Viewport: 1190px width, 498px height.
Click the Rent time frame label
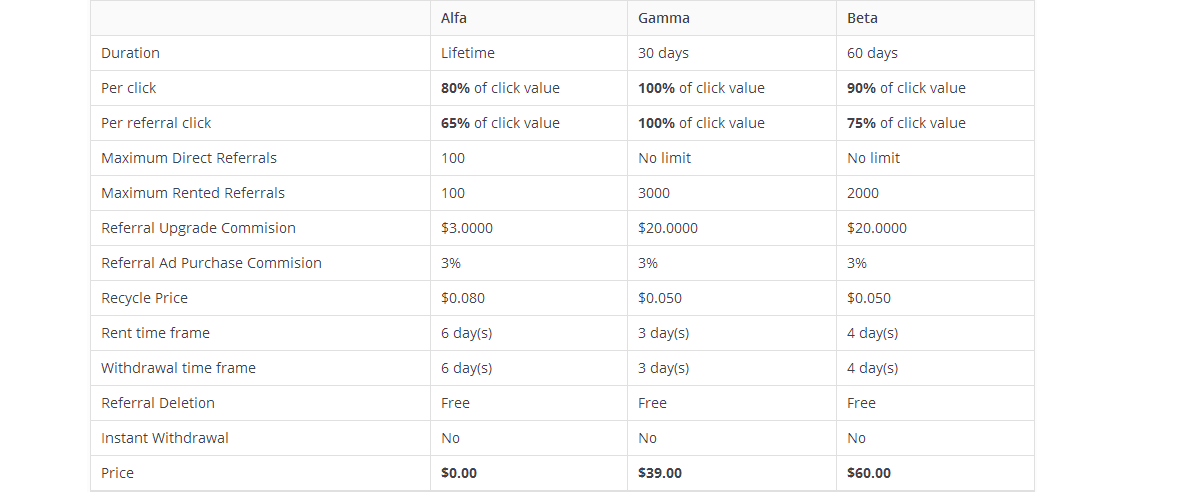(155, 333)
